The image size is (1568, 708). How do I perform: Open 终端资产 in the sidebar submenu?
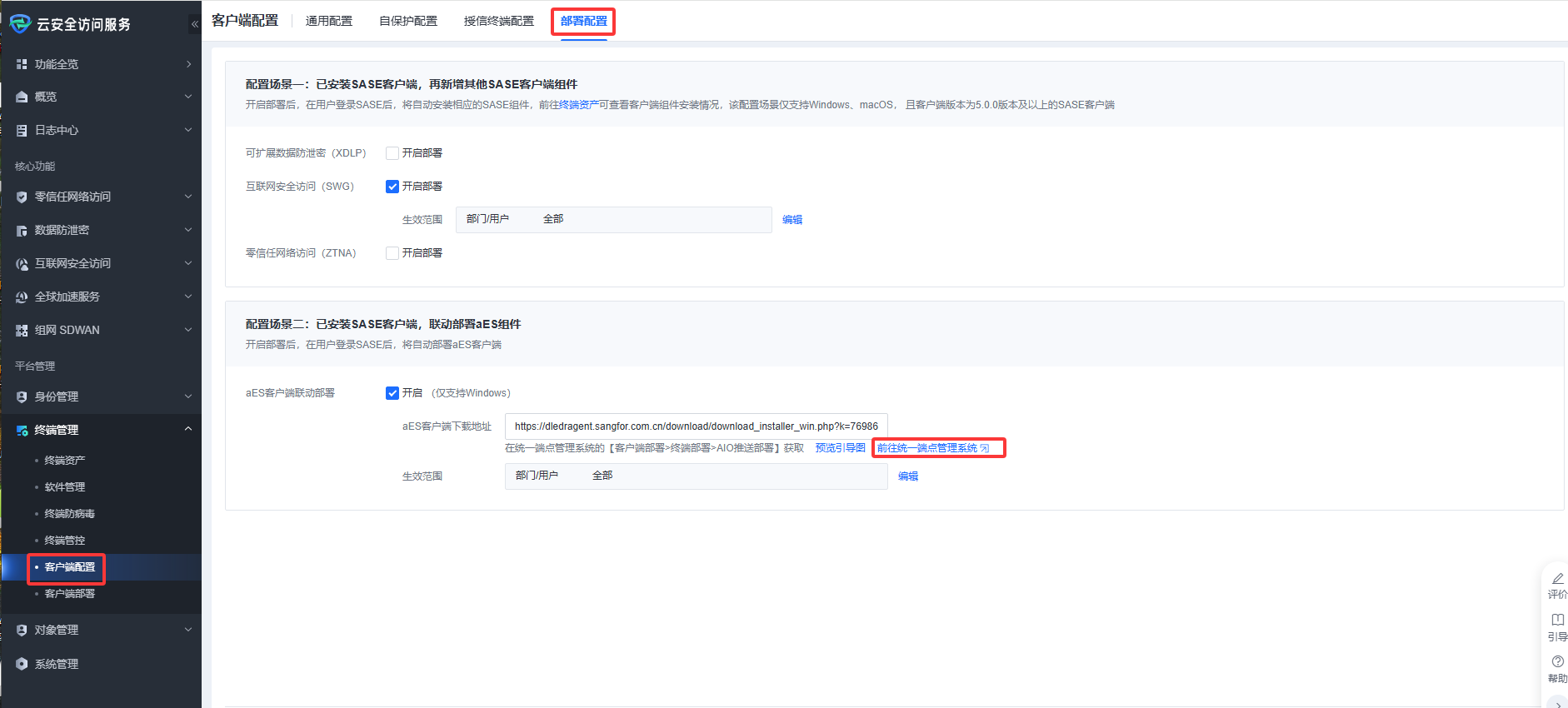[65, 461]
